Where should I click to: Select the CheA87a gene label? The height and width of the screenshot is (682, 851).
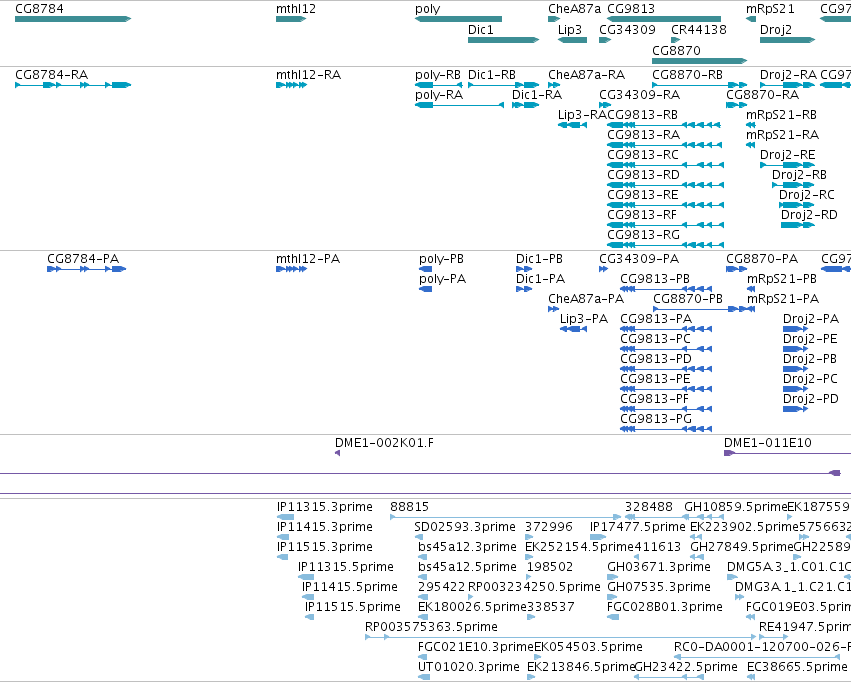[575, 9]
